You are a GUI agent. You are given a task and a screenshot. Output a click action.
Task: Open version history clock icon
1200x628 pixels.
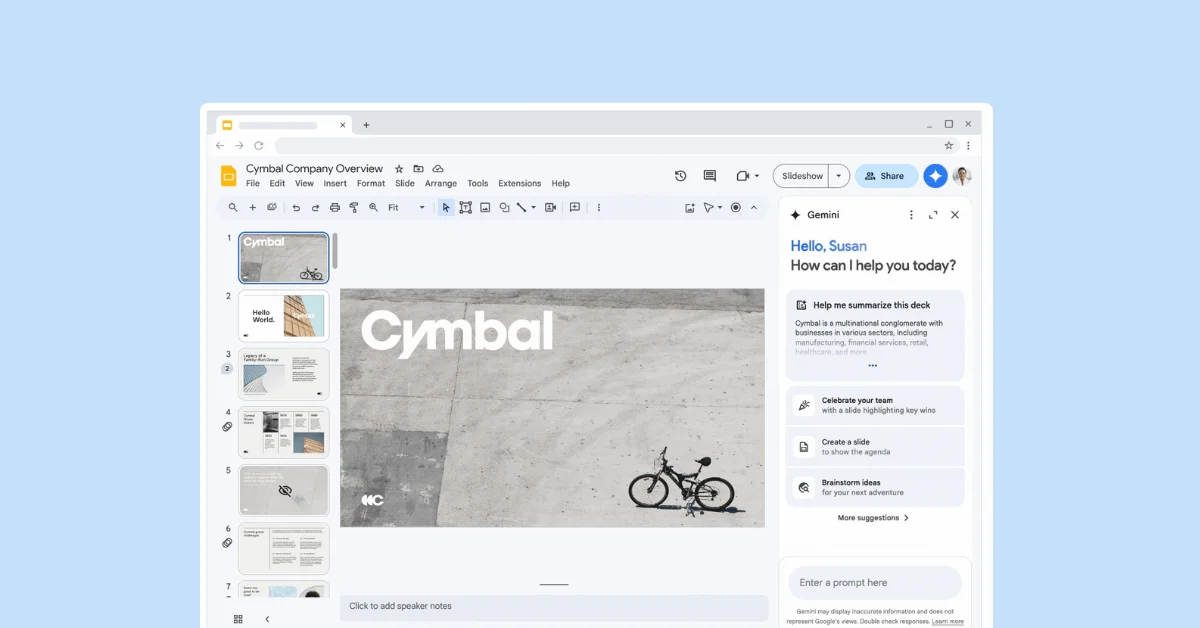coord(681,176)
